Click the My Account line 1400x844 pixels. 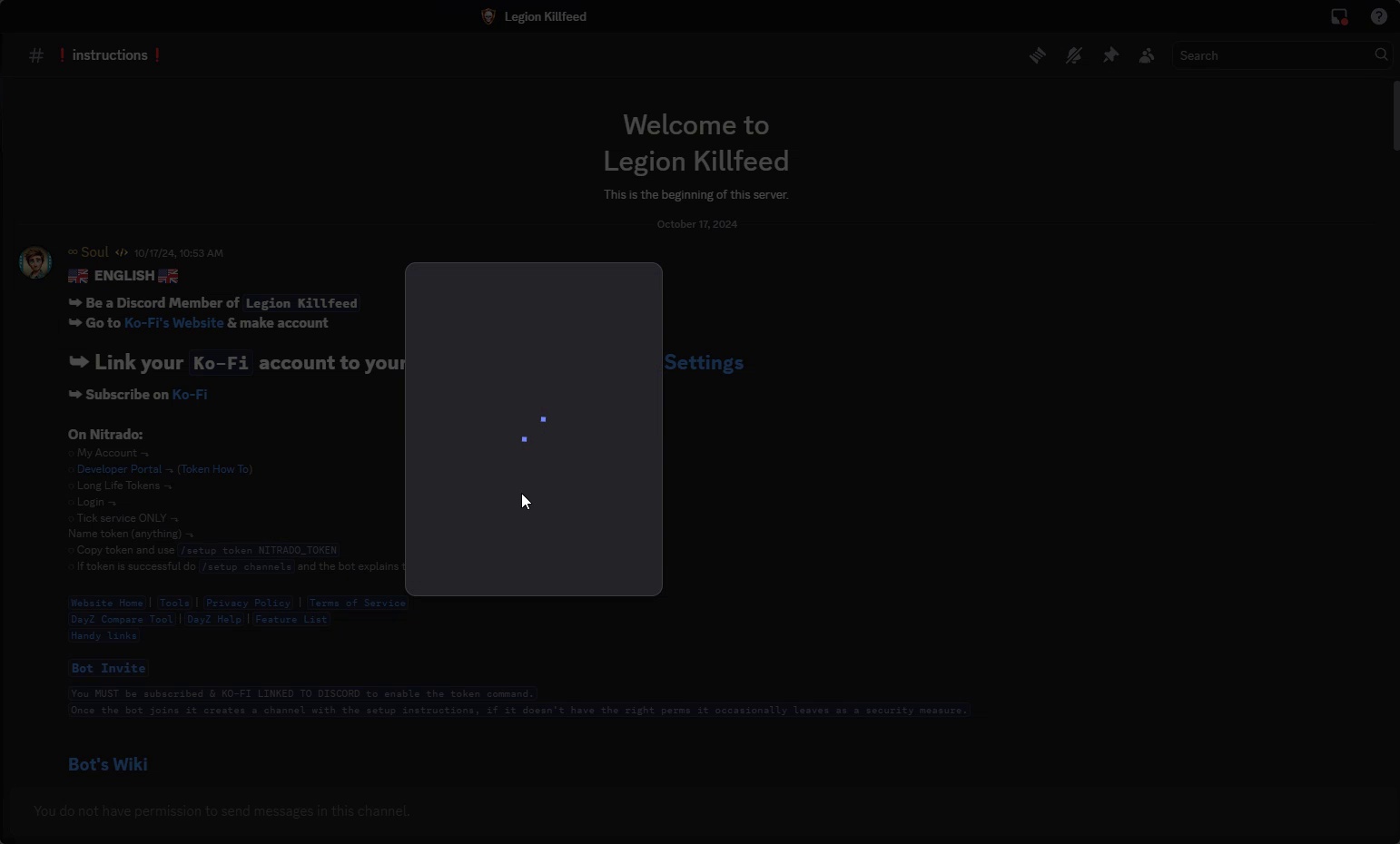click(109, 454)
